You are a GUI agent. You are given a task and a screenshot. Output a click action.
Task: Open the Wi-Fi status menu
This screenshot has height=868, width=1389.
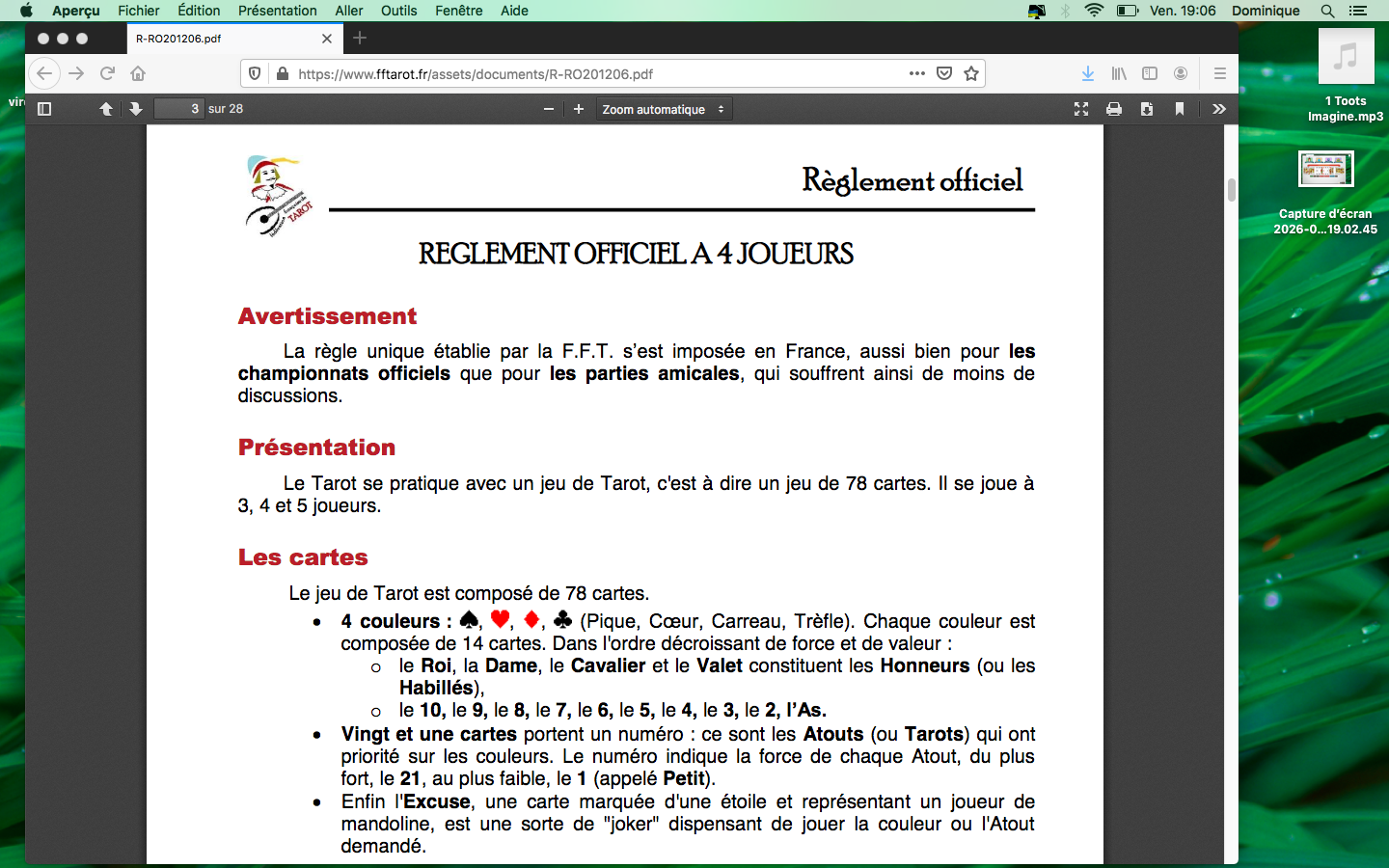pos(1094,11)
